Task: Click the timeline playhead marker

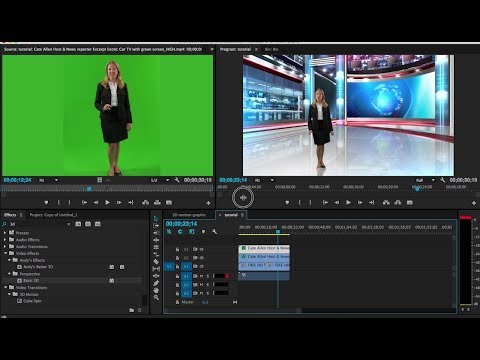Action: (278, 232)
